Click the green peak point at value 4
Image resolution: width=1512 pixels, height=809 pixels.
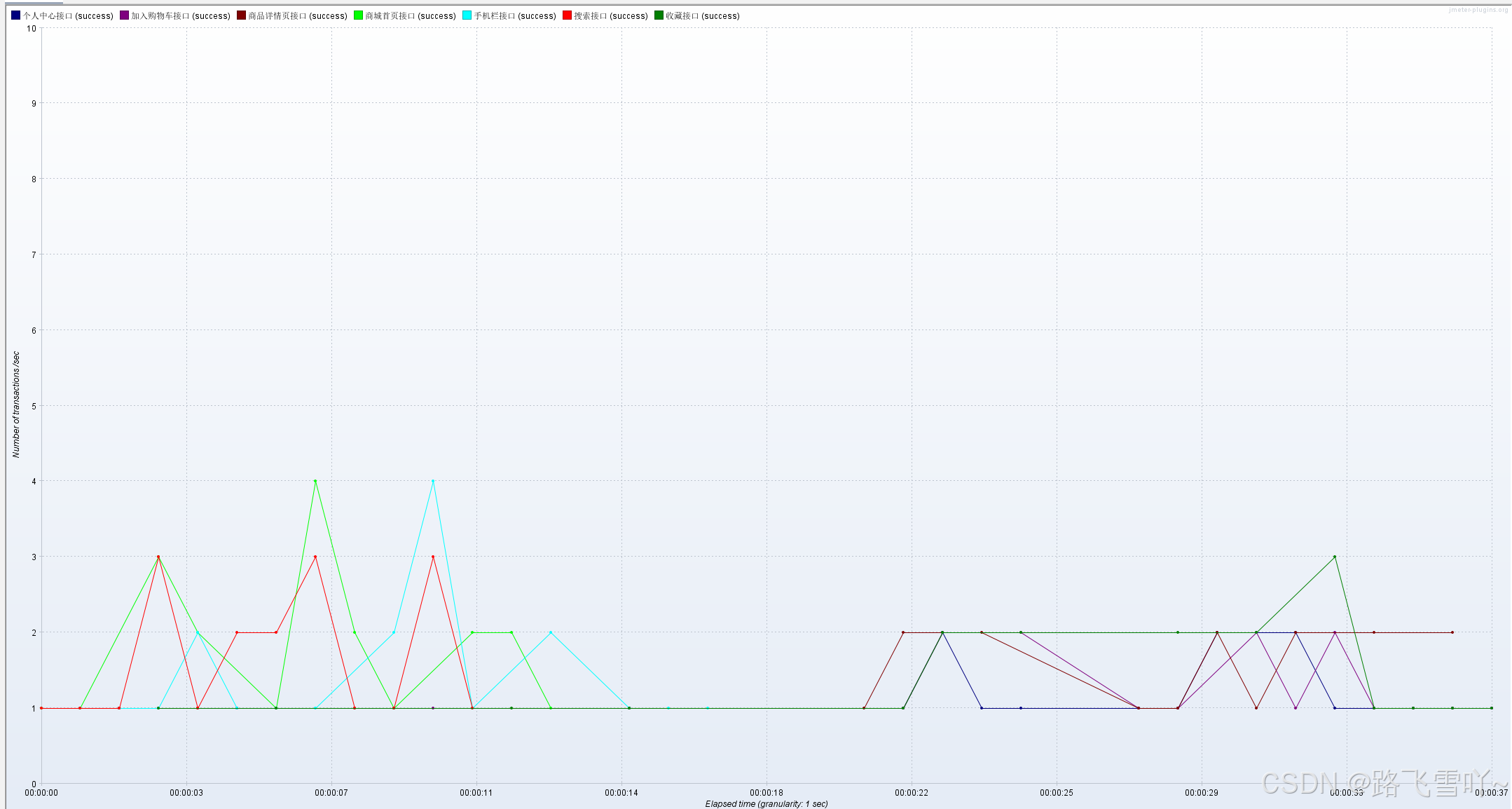pos(315,481)
